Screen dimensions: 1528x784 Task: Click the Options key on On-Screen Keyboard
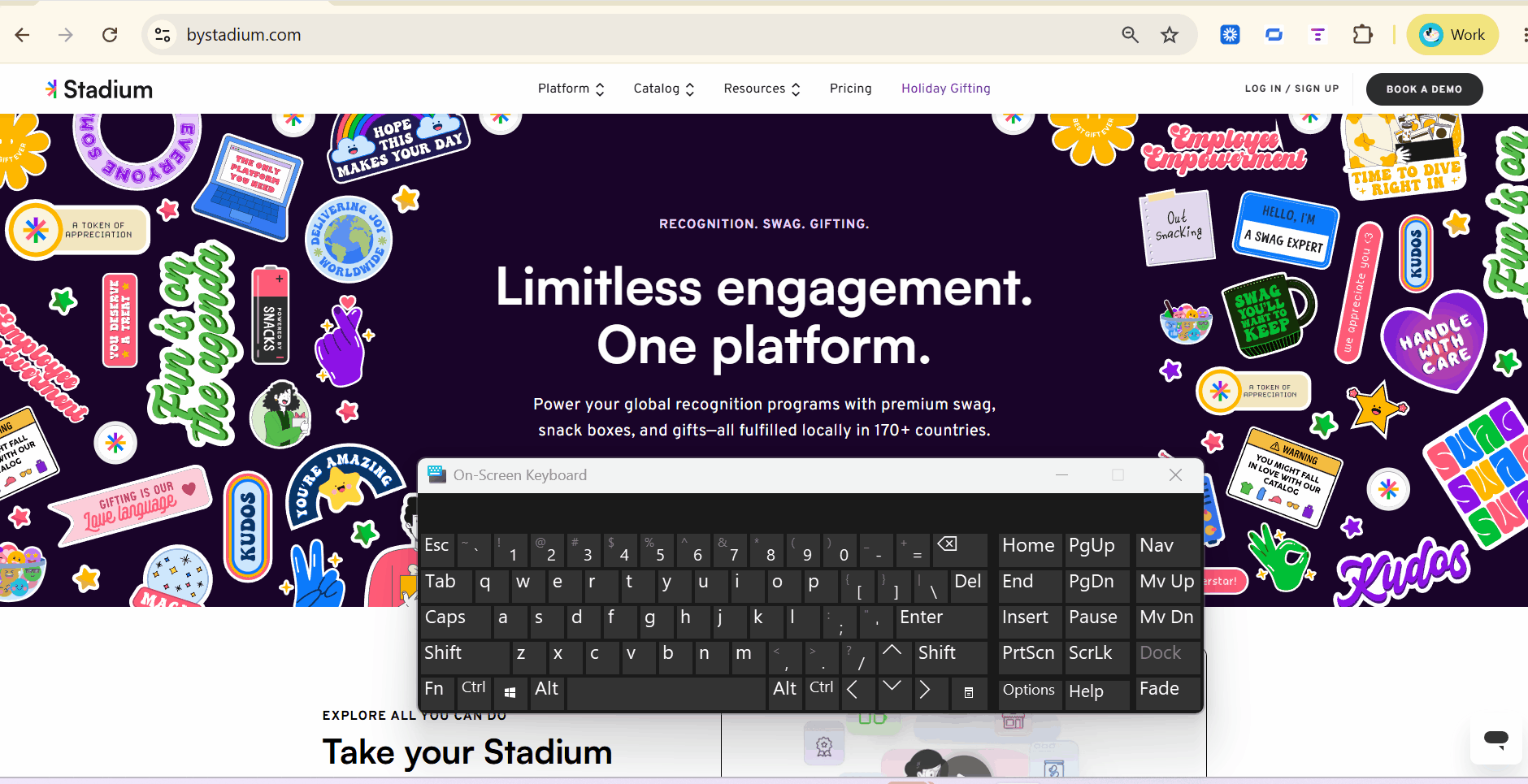1029,693
